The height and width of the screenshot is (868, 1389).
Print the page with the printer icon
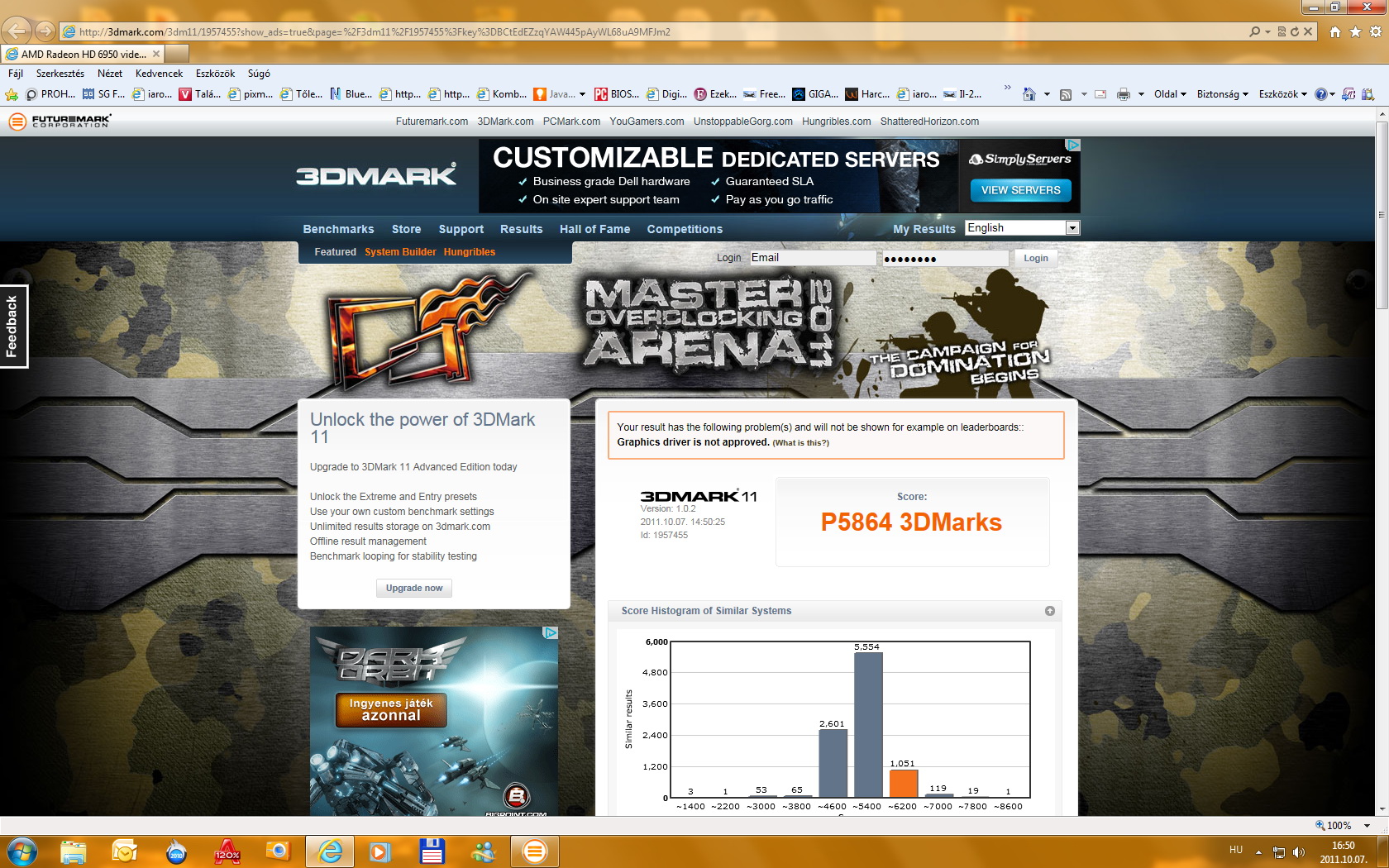click(x=1123, y=94)
